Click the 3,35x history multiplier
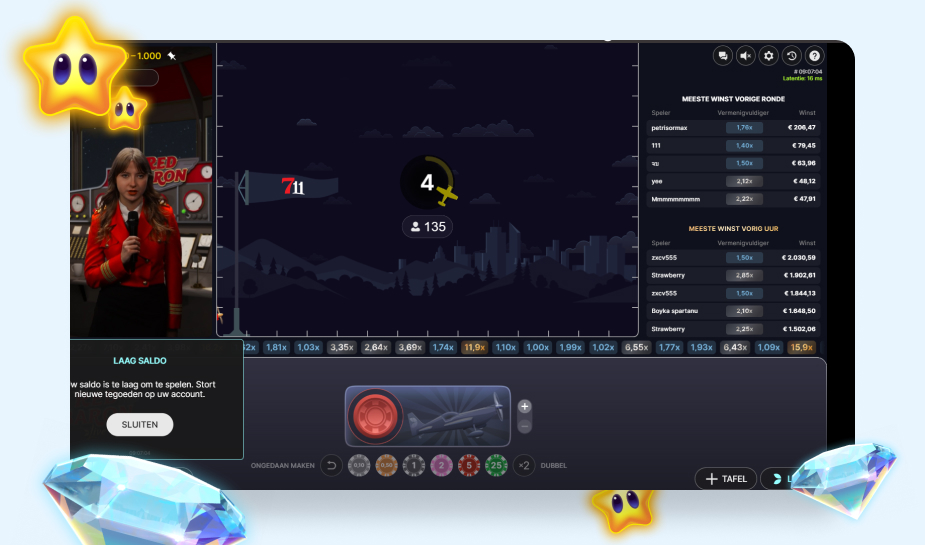Image resolution: width=925 pixels, height=545 pixels. click(x=342, y=347)
